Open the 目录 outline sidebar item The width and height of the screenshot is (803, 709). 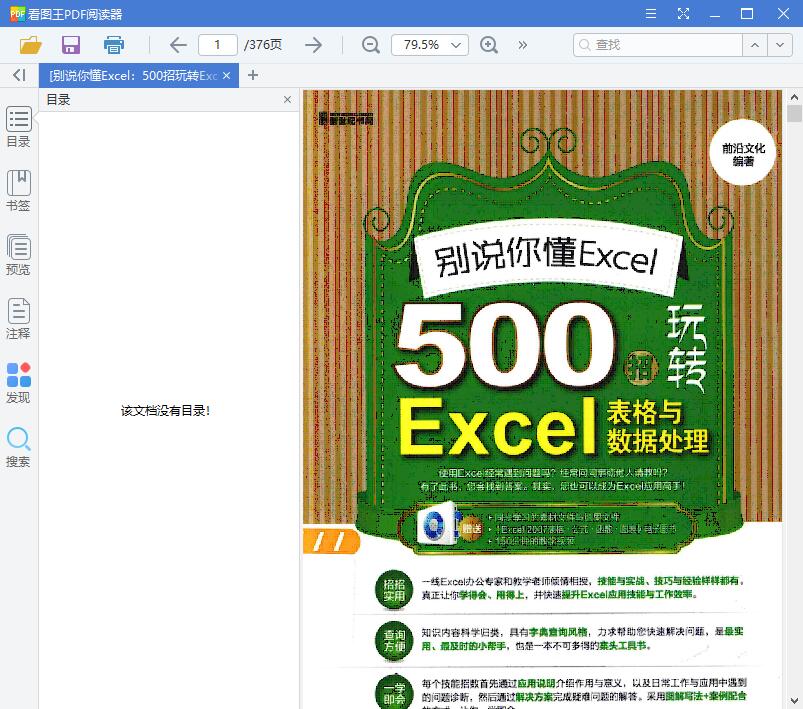tap(18, 127)
